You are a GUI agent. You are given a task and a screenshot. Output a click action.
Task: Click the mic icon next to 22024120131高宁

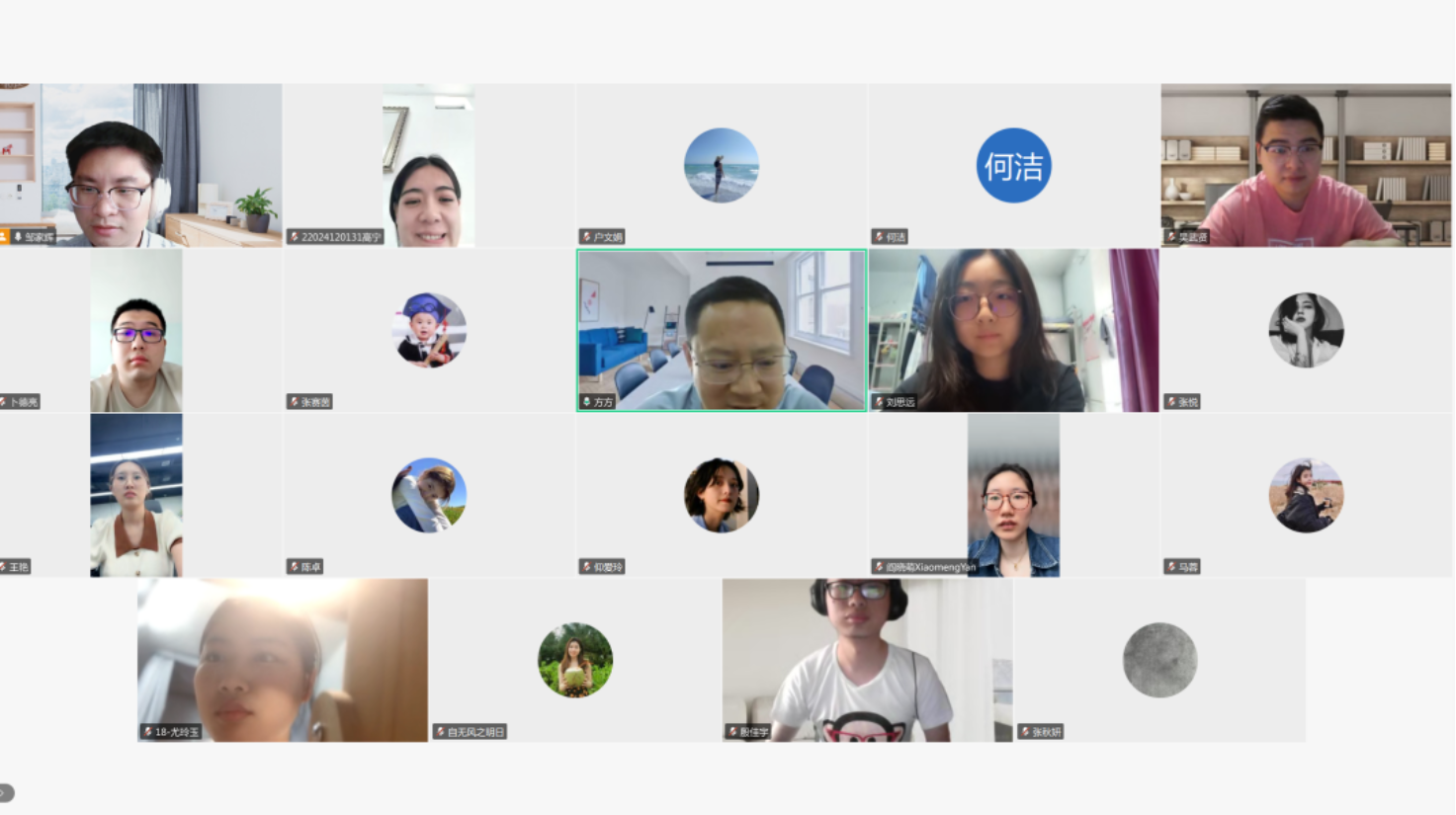click(295, 237)
